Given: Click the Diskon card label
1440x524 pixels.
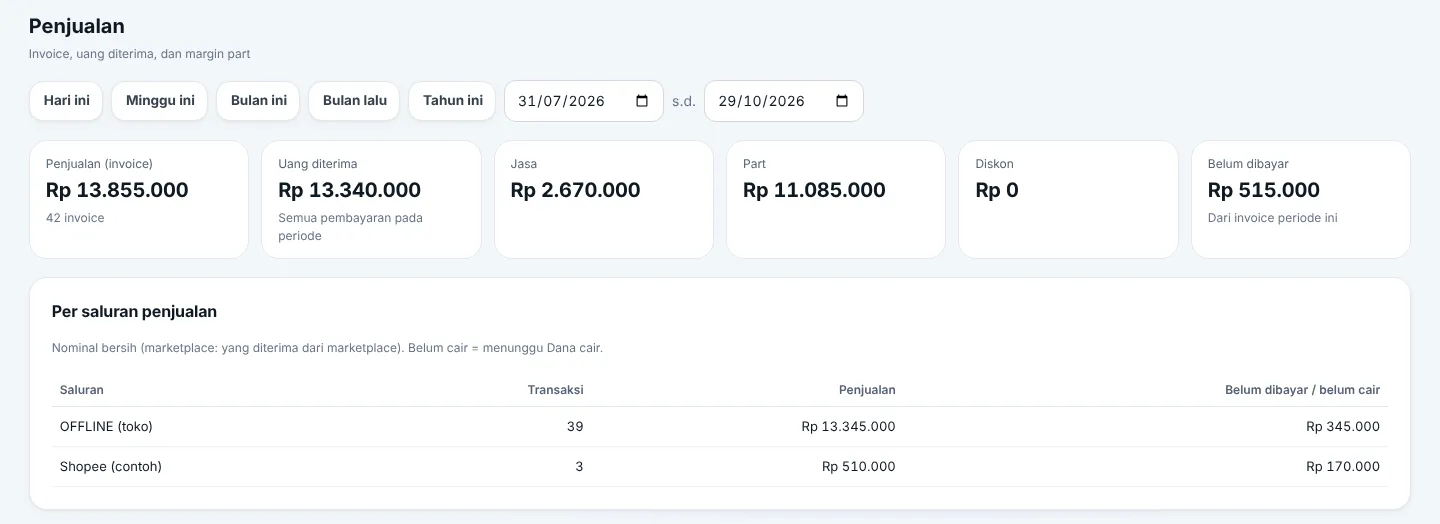Looking at the screenshot, I should click(x=994, y=164).
